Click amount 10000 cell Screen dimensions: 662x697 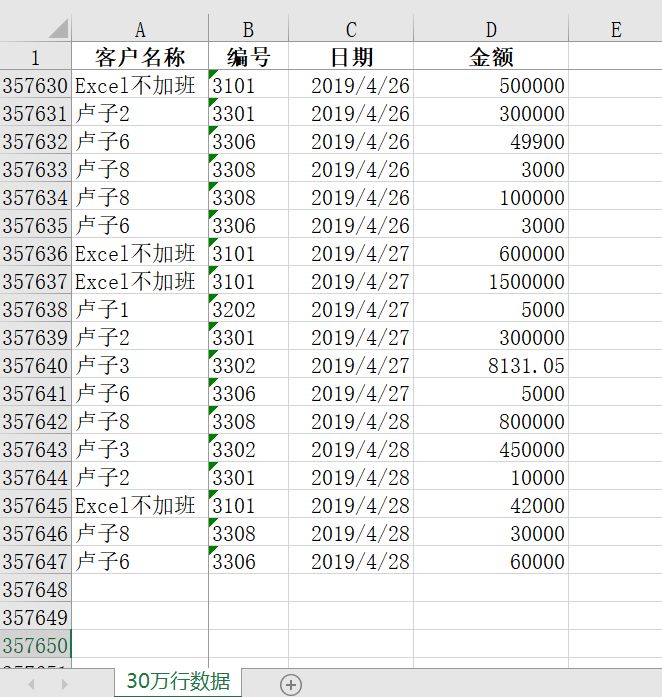(x=491, y=477)
